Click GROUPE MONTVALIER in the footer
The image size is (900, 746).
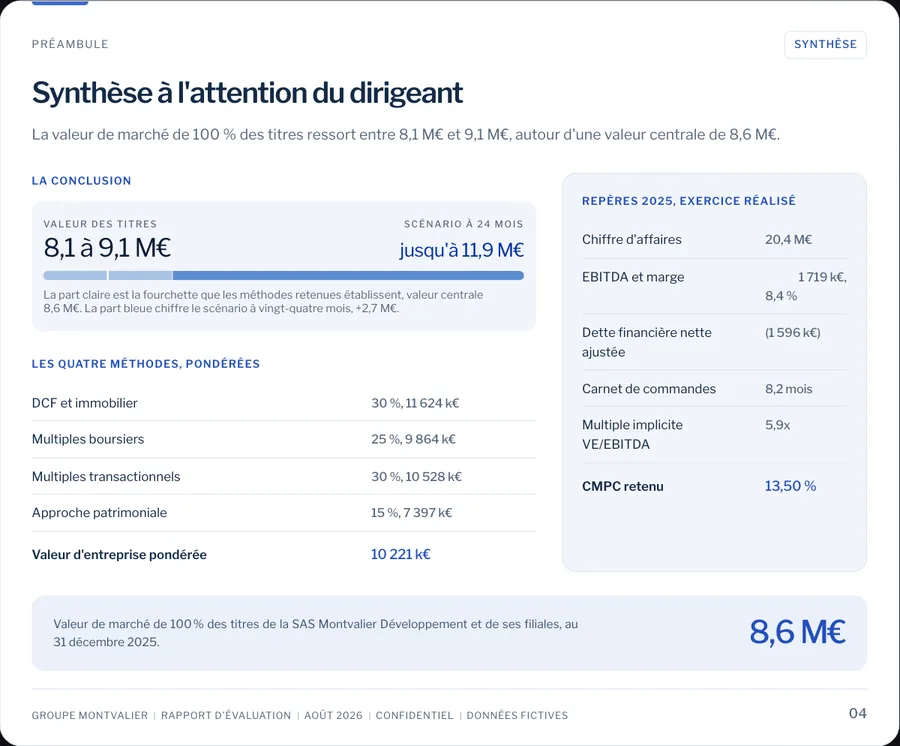point(90,715)
